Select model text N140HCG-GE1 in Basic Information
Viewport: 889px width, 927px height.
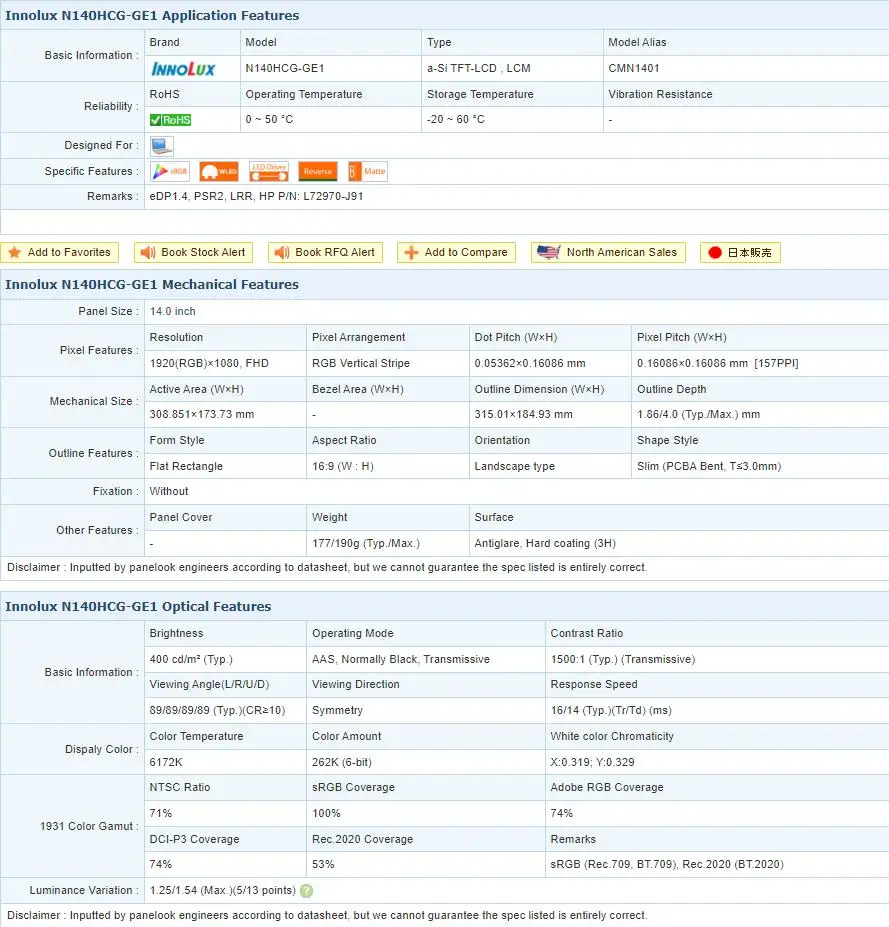(x=285, y=69)
